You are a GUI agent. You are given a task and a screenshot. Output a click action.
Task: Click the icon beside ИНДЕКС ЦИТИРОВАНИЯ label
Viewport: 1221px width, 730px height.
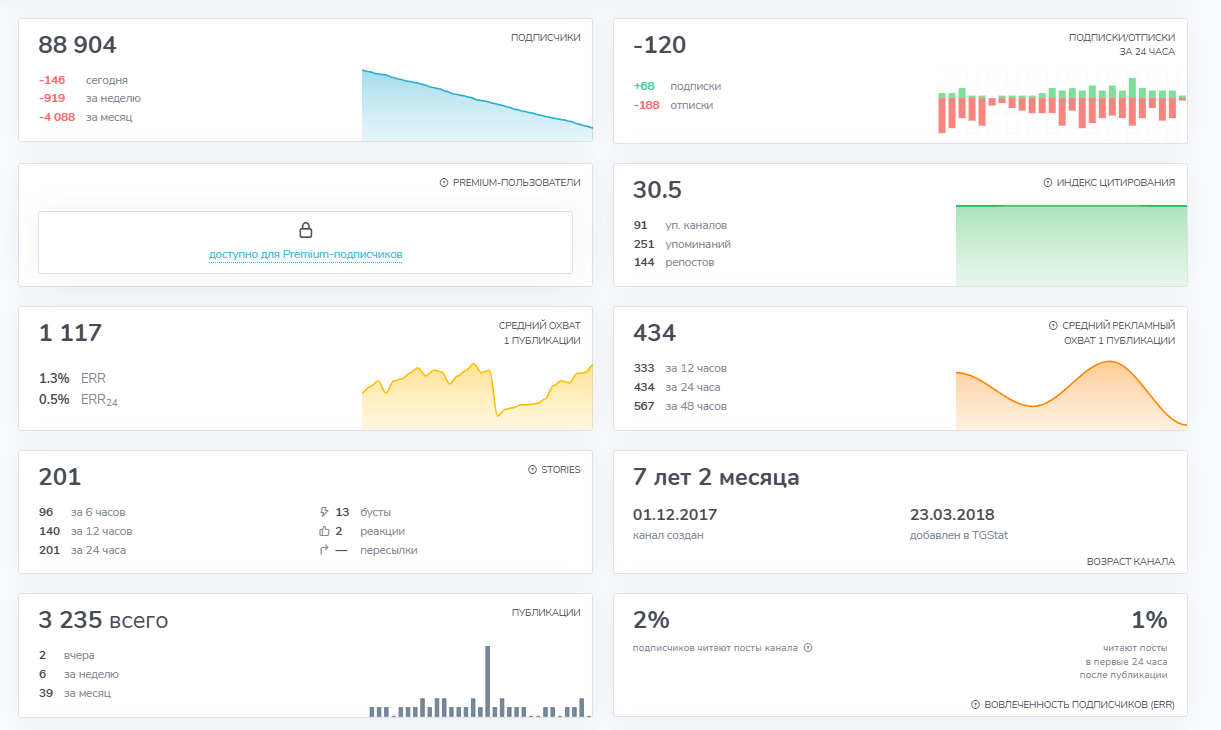coord(1048,183)
